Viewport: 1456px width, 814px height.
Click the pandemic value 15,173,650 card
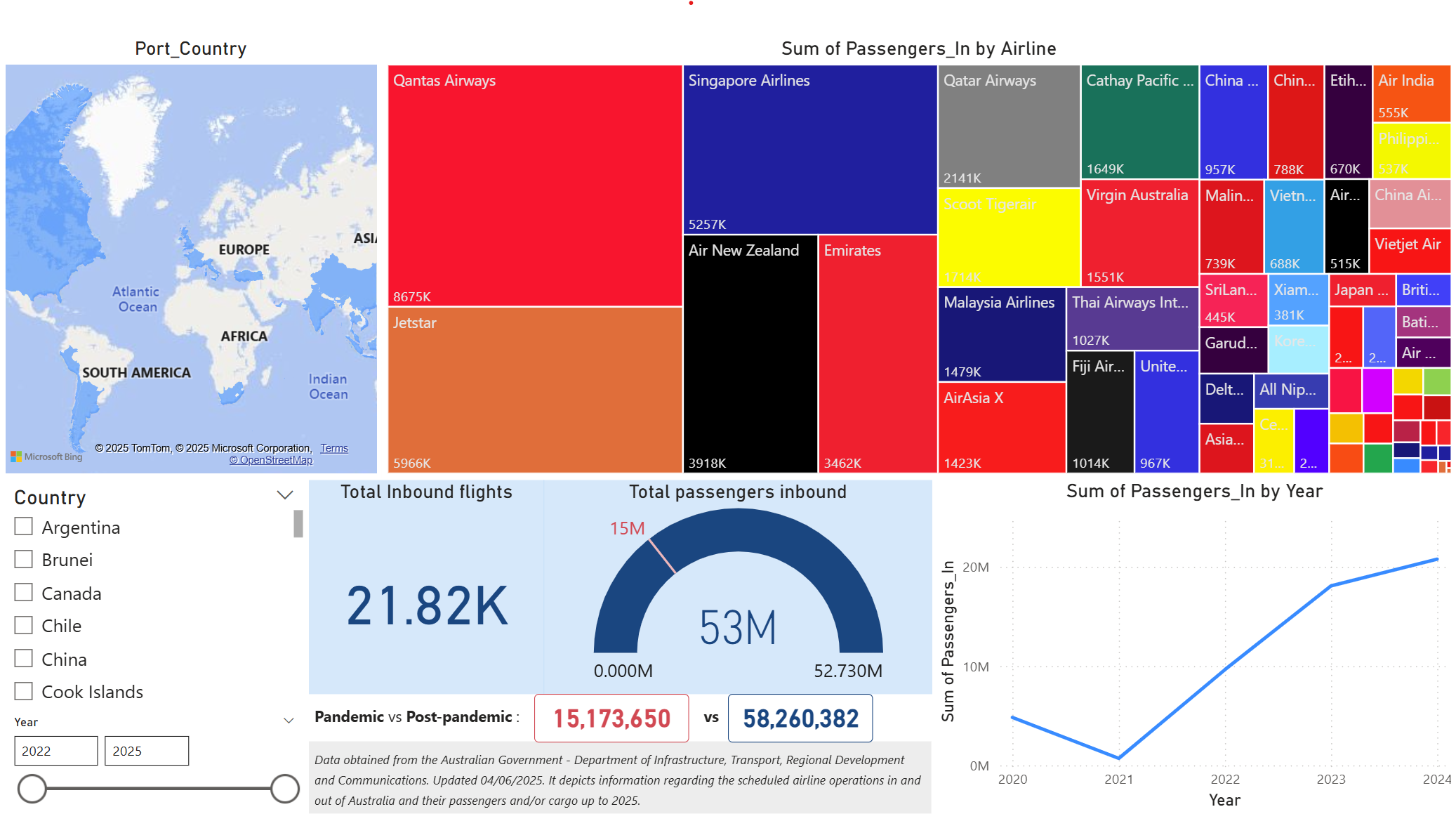(x=611, y=718)
